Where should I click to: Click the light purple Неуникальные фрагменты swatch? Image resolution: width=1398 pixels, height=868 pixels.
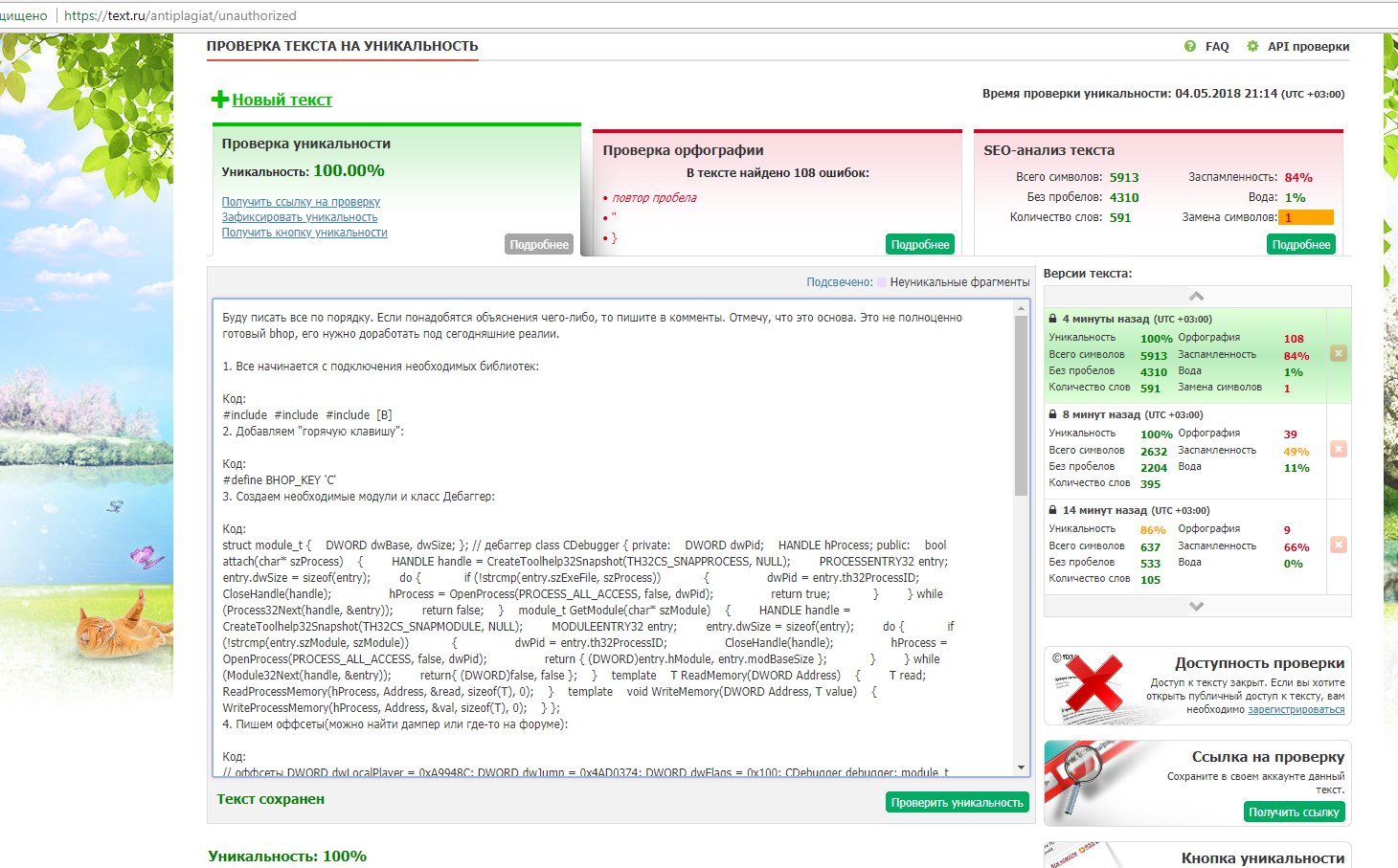point(882,282)
